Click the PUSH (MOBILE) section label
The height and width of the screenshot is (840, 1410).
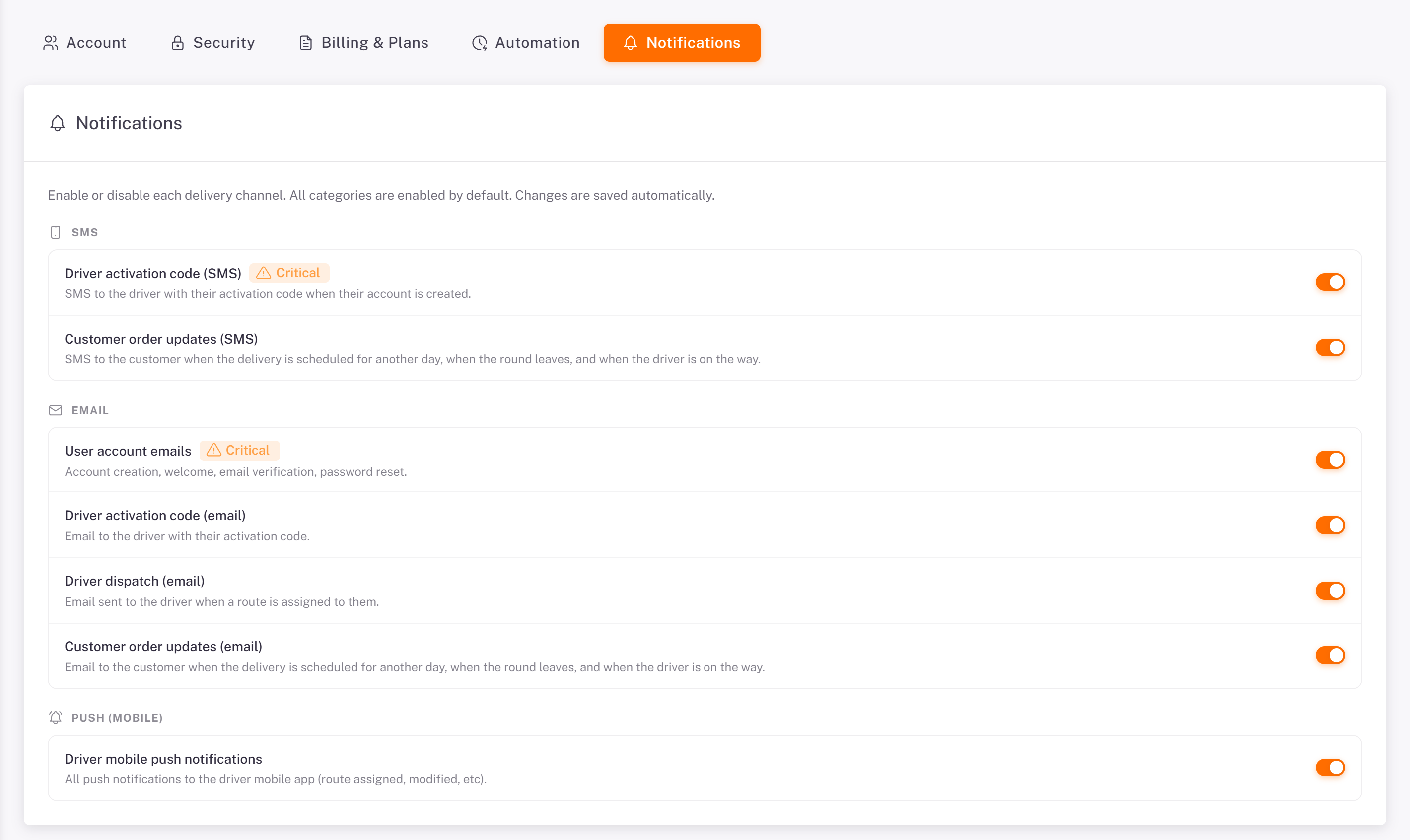pos(117,718)
